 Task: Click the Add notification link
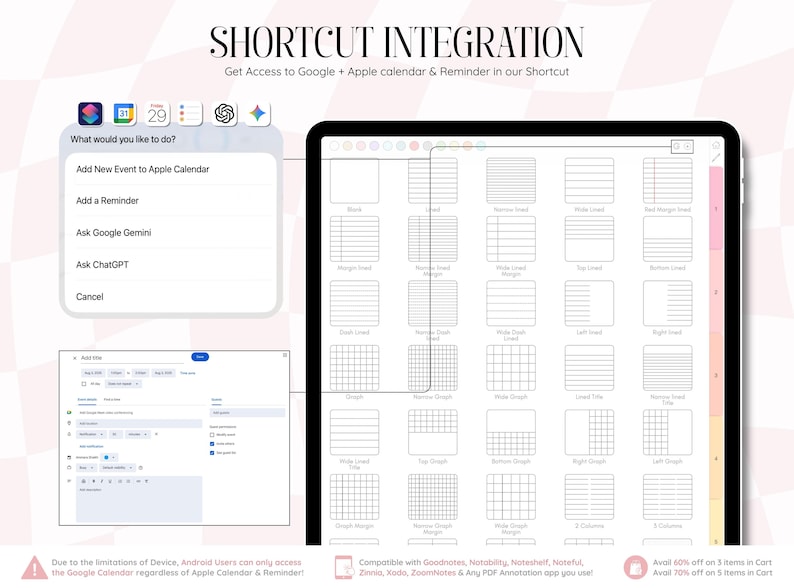(x=91, y=446)
